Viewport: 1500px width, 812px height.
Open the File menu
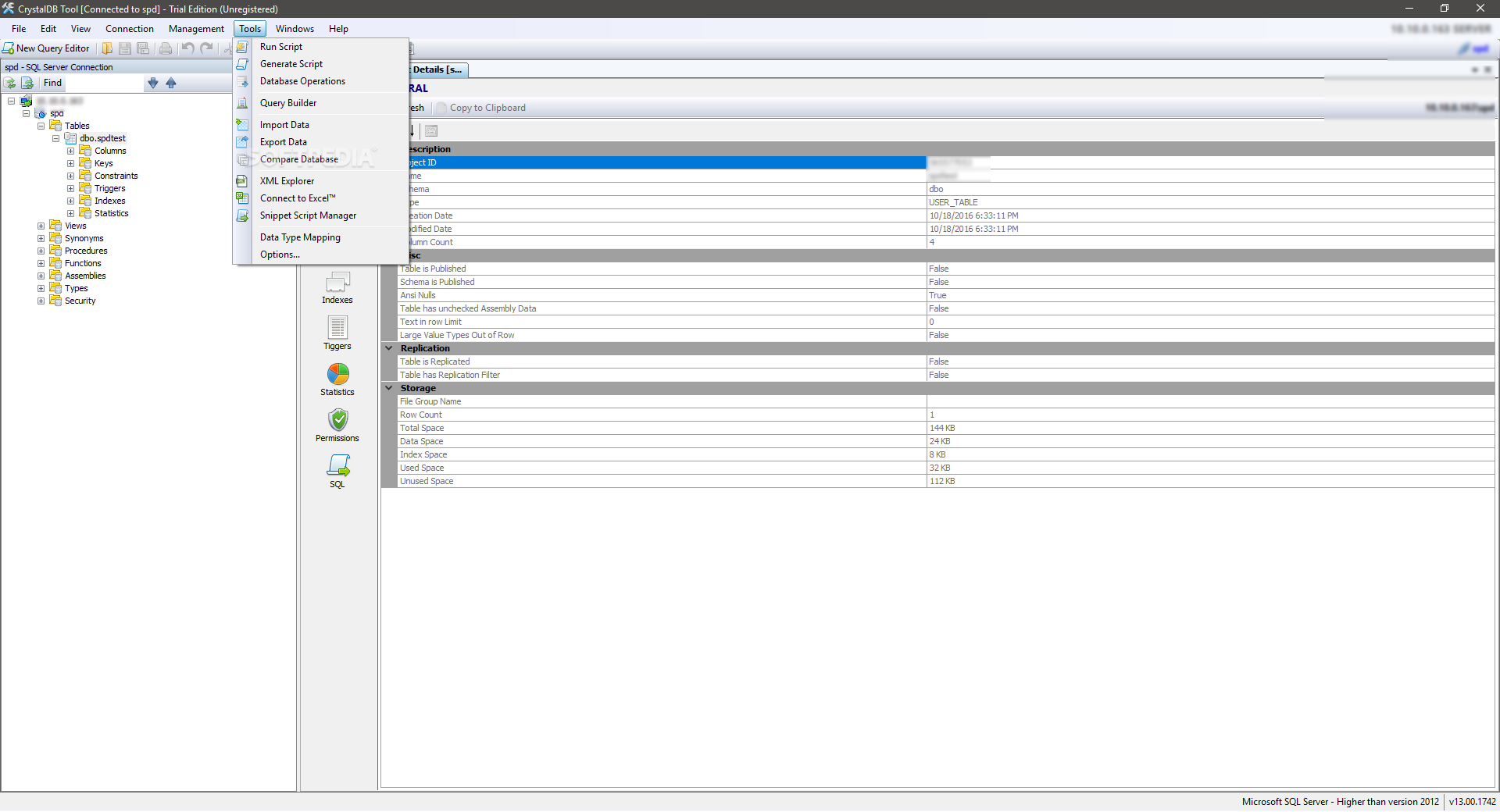(19, 29)
